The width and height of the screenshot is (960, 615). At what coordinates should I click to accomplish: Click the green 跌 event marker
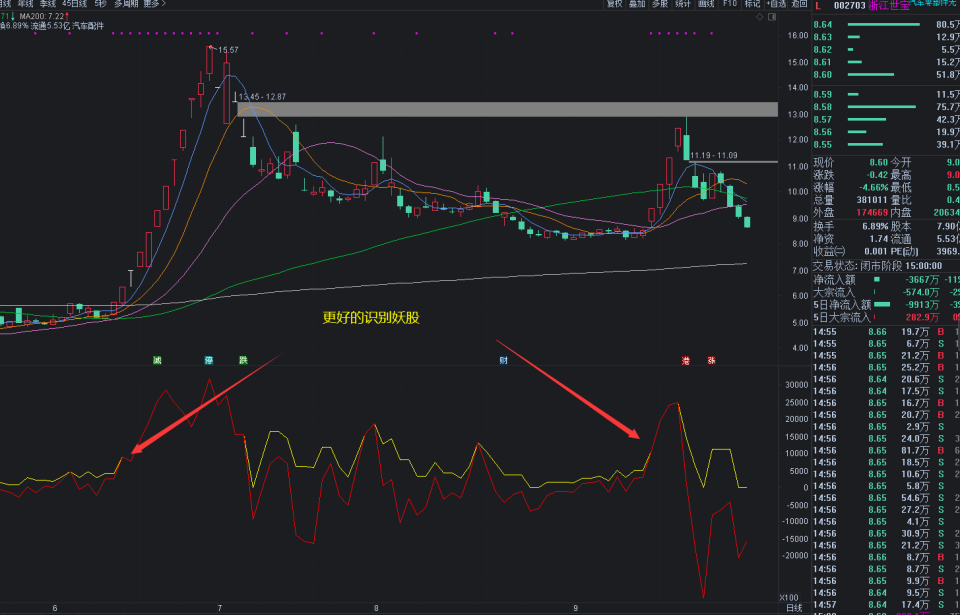243,360
